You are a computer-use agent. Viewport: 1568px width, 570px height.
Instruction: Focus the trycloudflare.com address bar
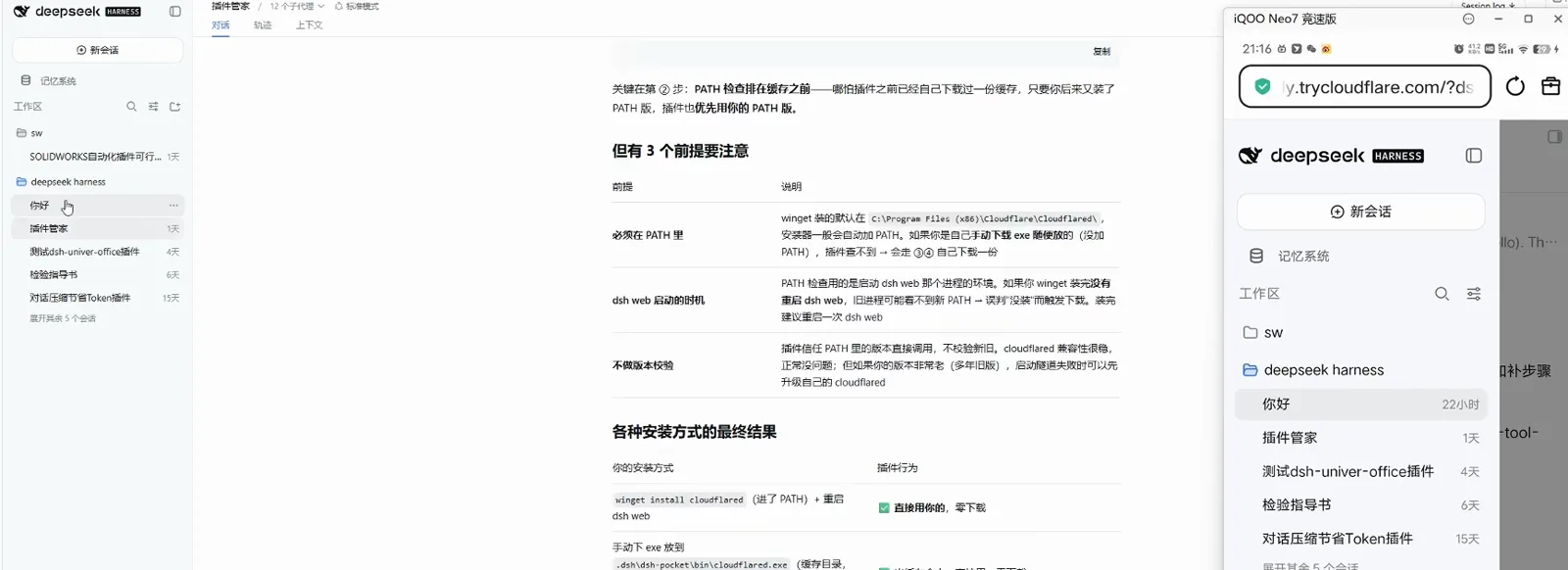(x=1365, y=87)
